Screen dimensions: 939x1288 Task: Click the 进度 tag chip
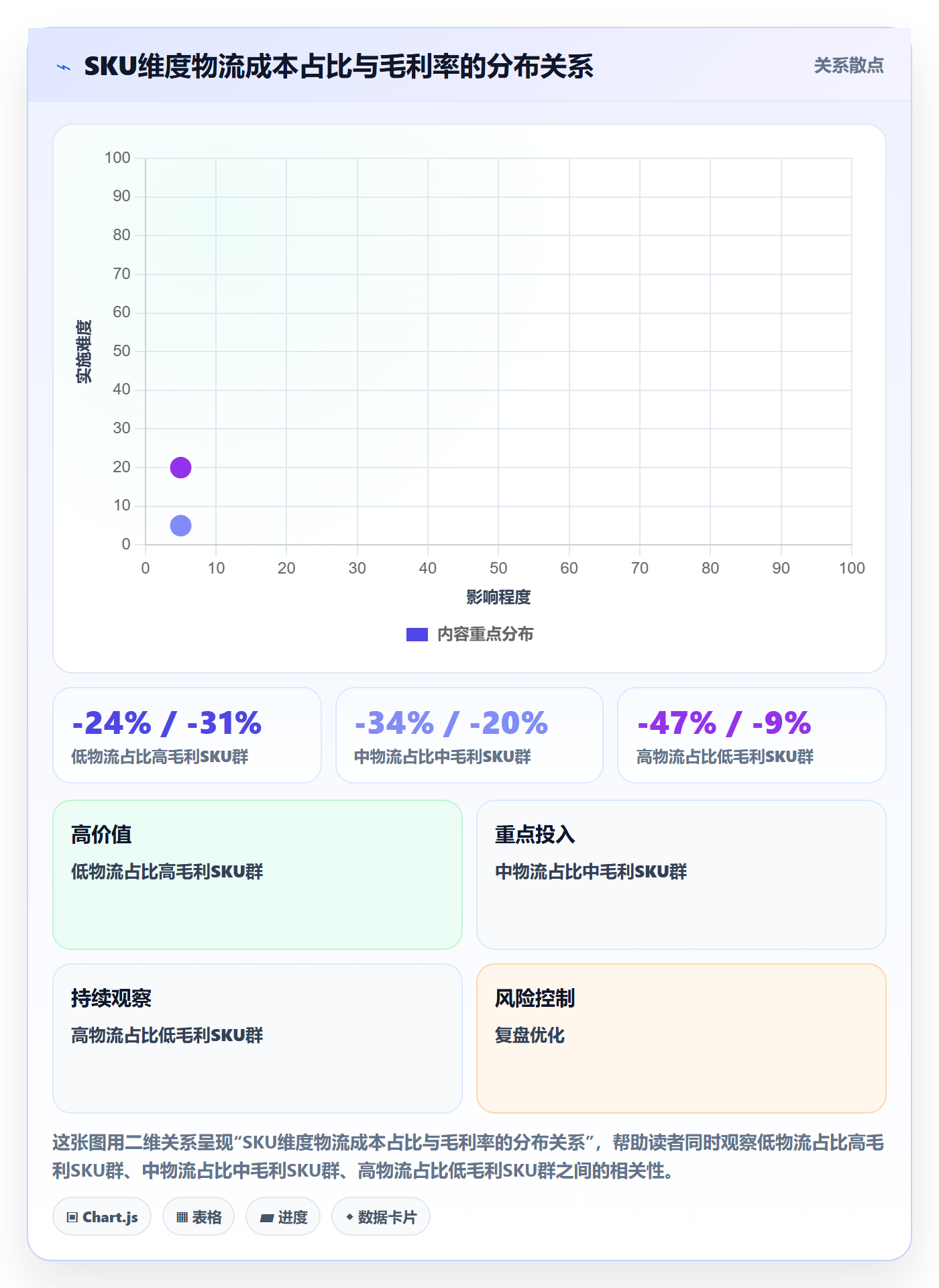tap(283, 1217)
